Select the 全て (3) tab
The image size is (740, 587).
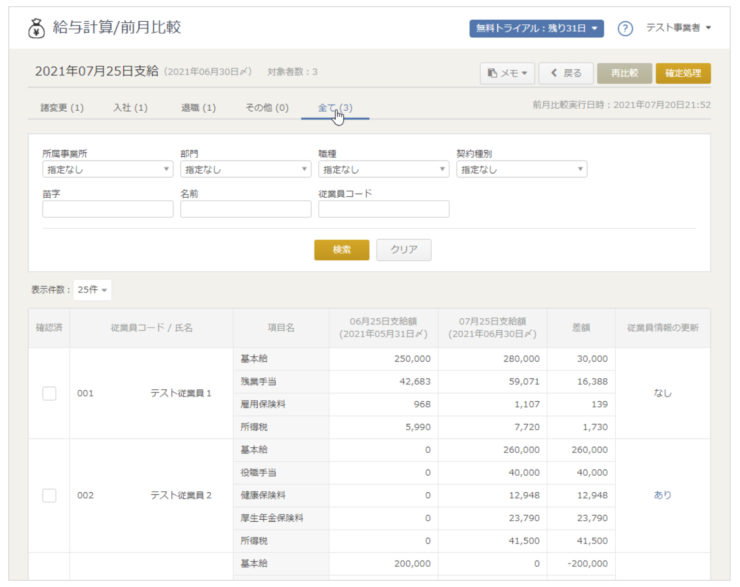(335, 108)
